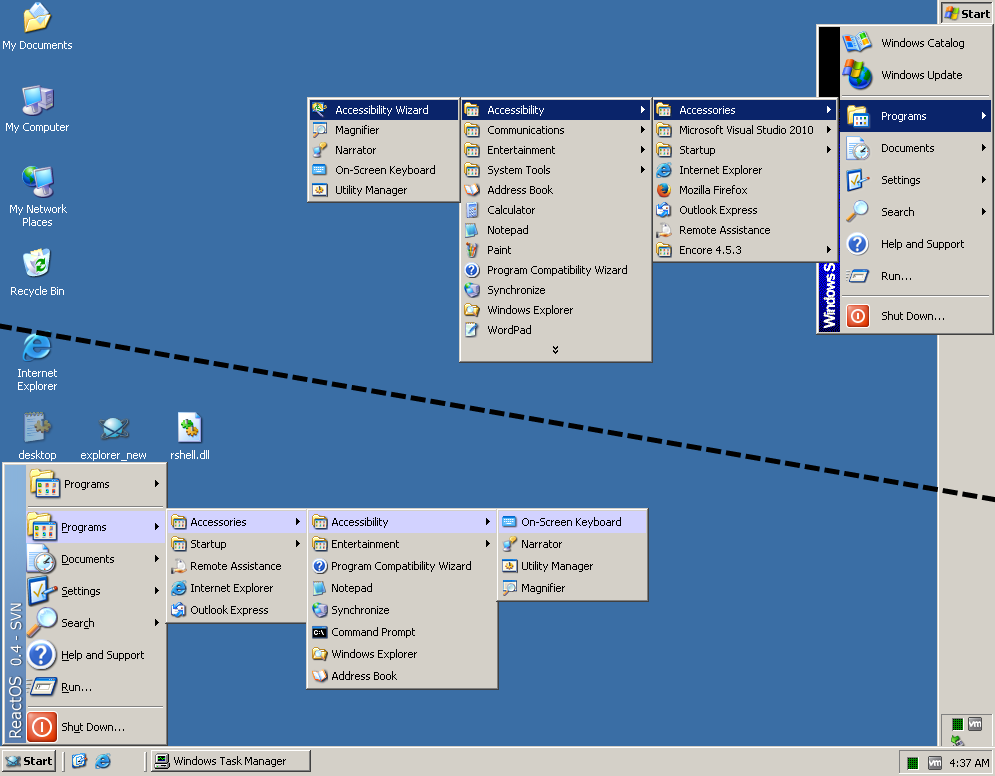
Task: Select the rshell.dll file icon
Action: click(x=190, y=437)
